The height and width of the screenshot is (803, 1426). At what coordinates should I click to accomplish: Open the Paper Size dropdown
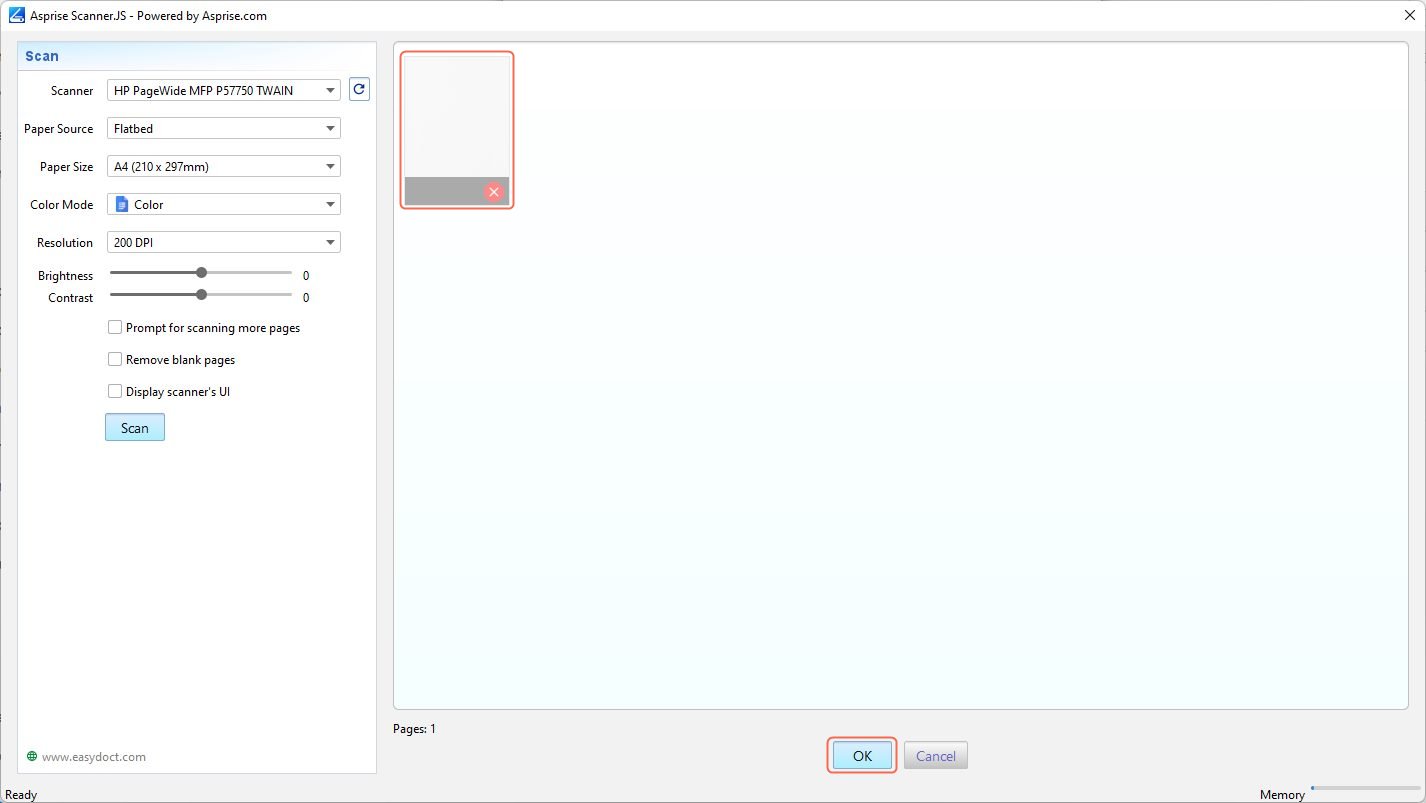(x=223, y=167)
